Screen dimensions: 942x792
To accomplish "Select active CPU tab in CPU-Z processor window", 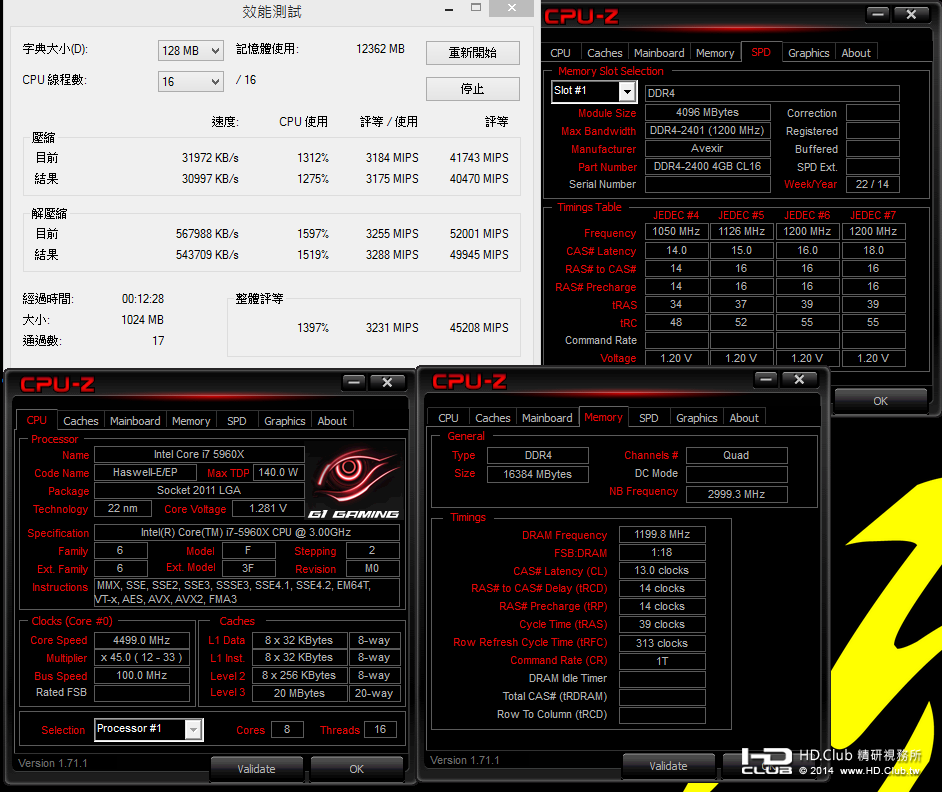I will point(37,420).
